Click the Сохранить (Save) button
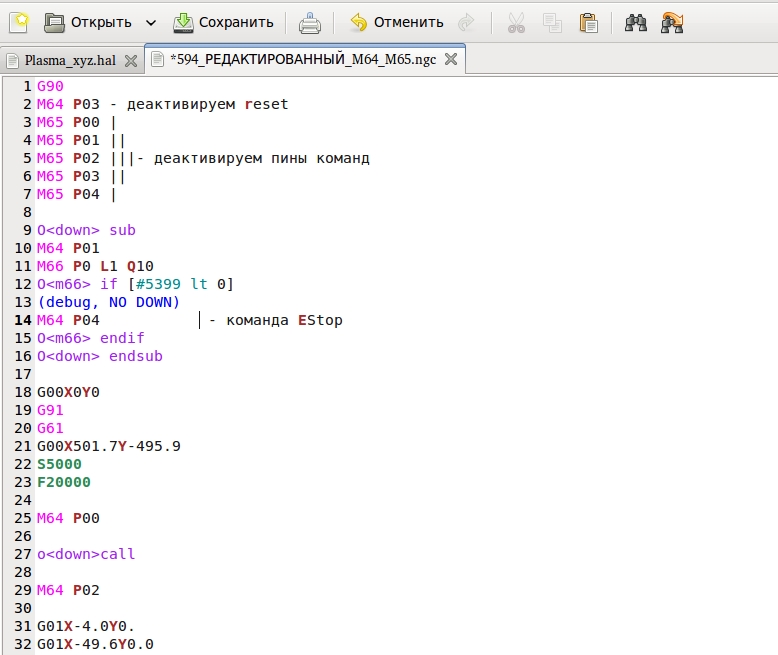The width and height of the screenshot is (778, 655). coord(223,23)
